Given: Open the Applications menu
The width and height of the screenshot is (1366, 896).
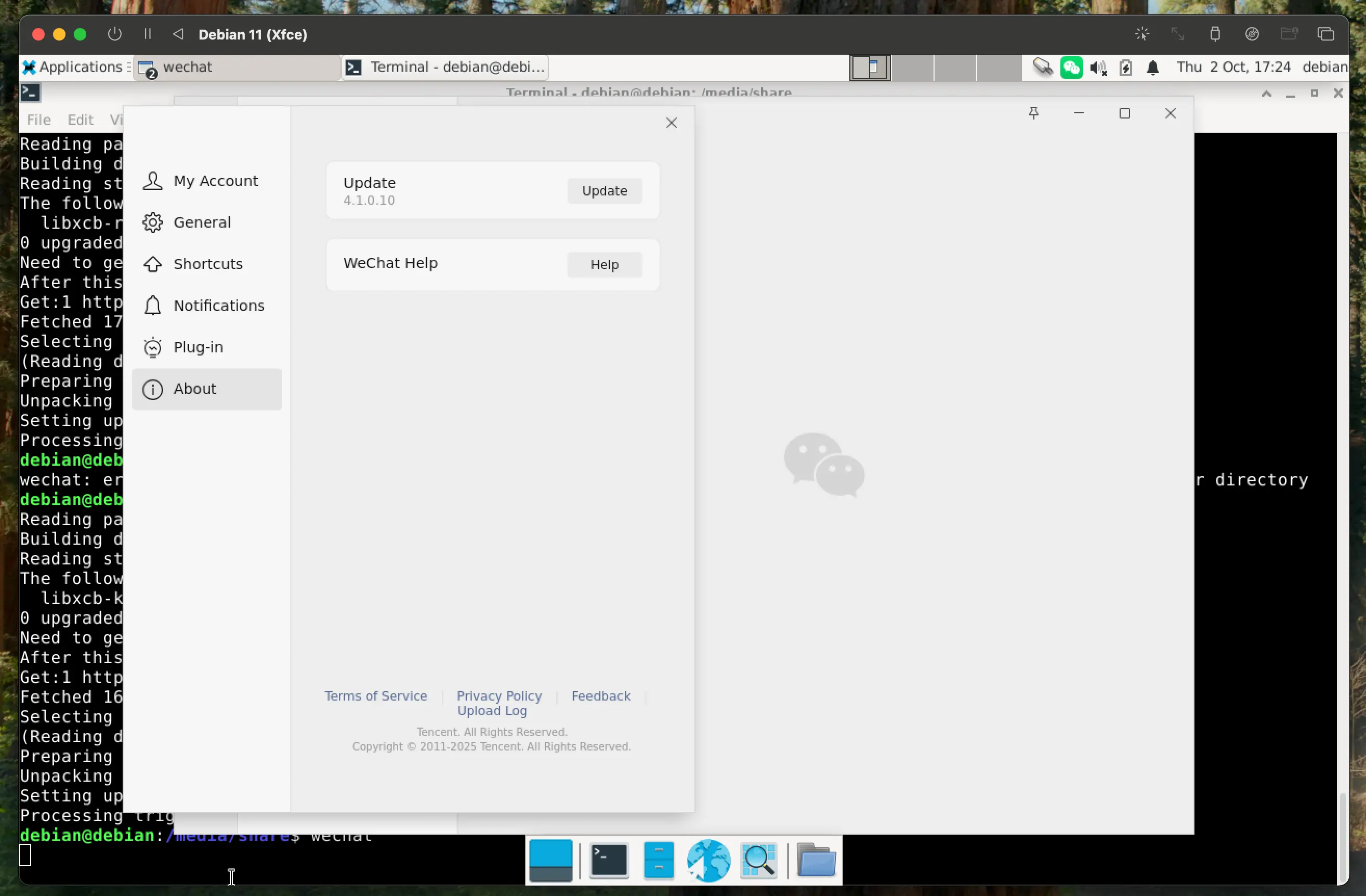Looking at the screenshot, I should (73, 67).
